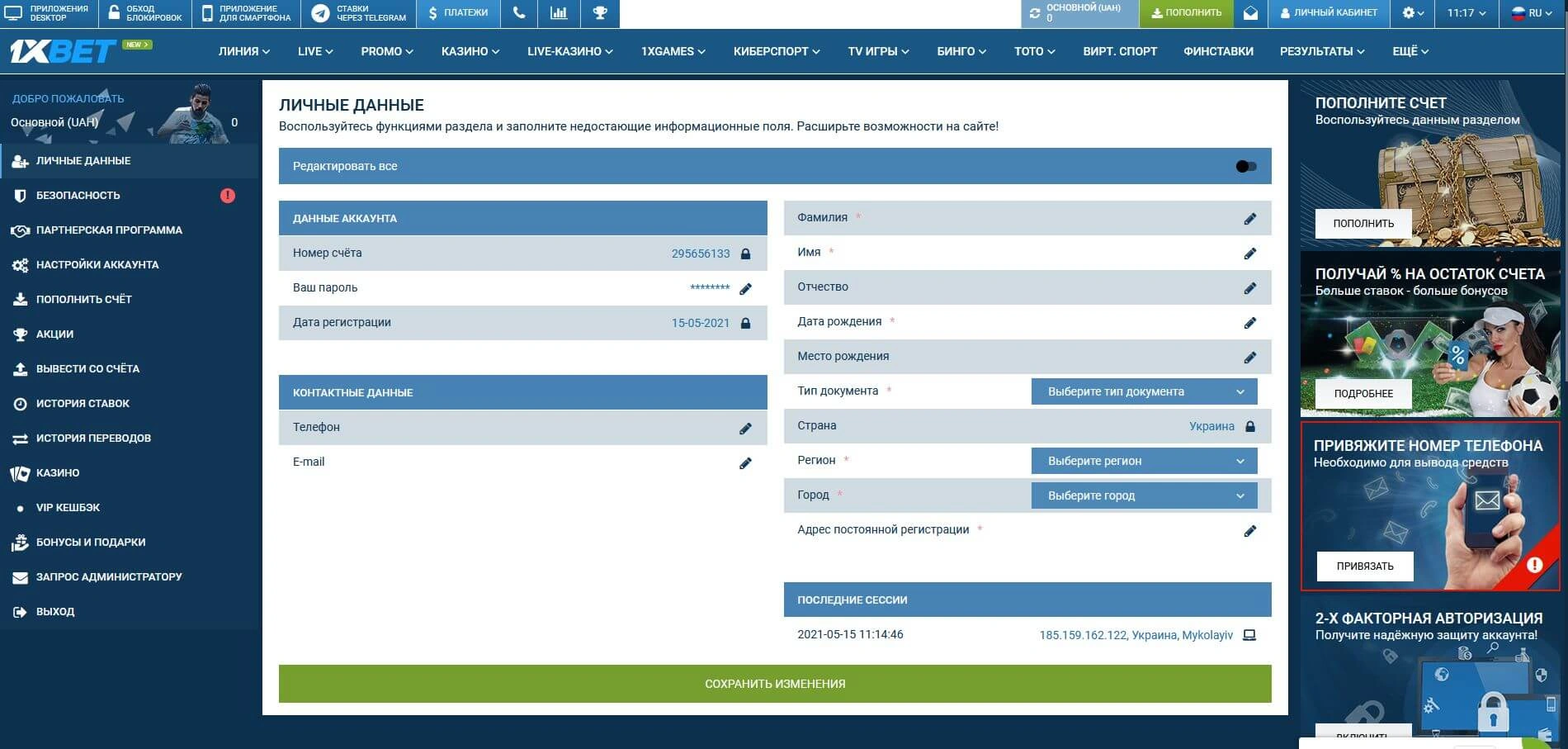Select ФИНСТАВКИ in the navigation bar
1568x749 pixels.
[1218, 51]
